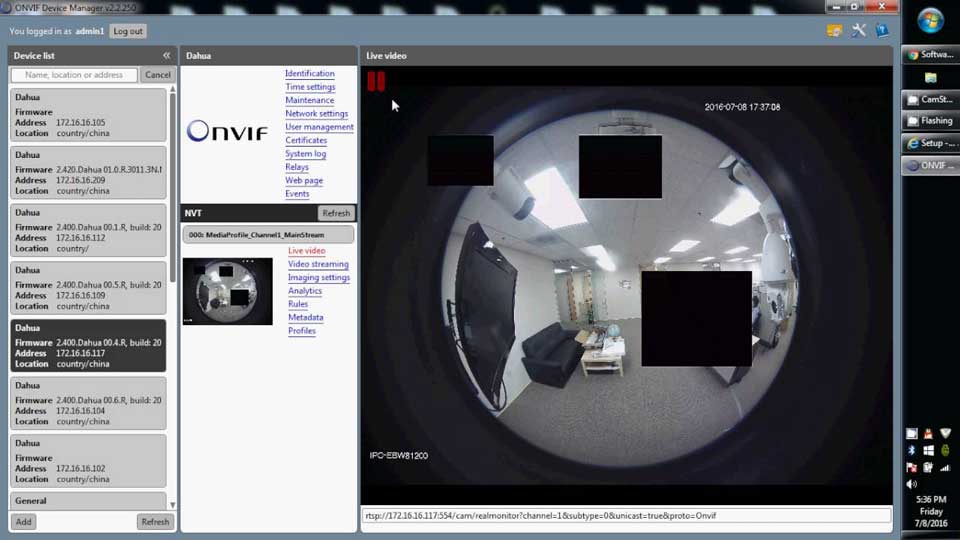This screenshot has height=540, width=960.
Task: Click the fisheye camera profile thumbnail
Action: point(227,291)
